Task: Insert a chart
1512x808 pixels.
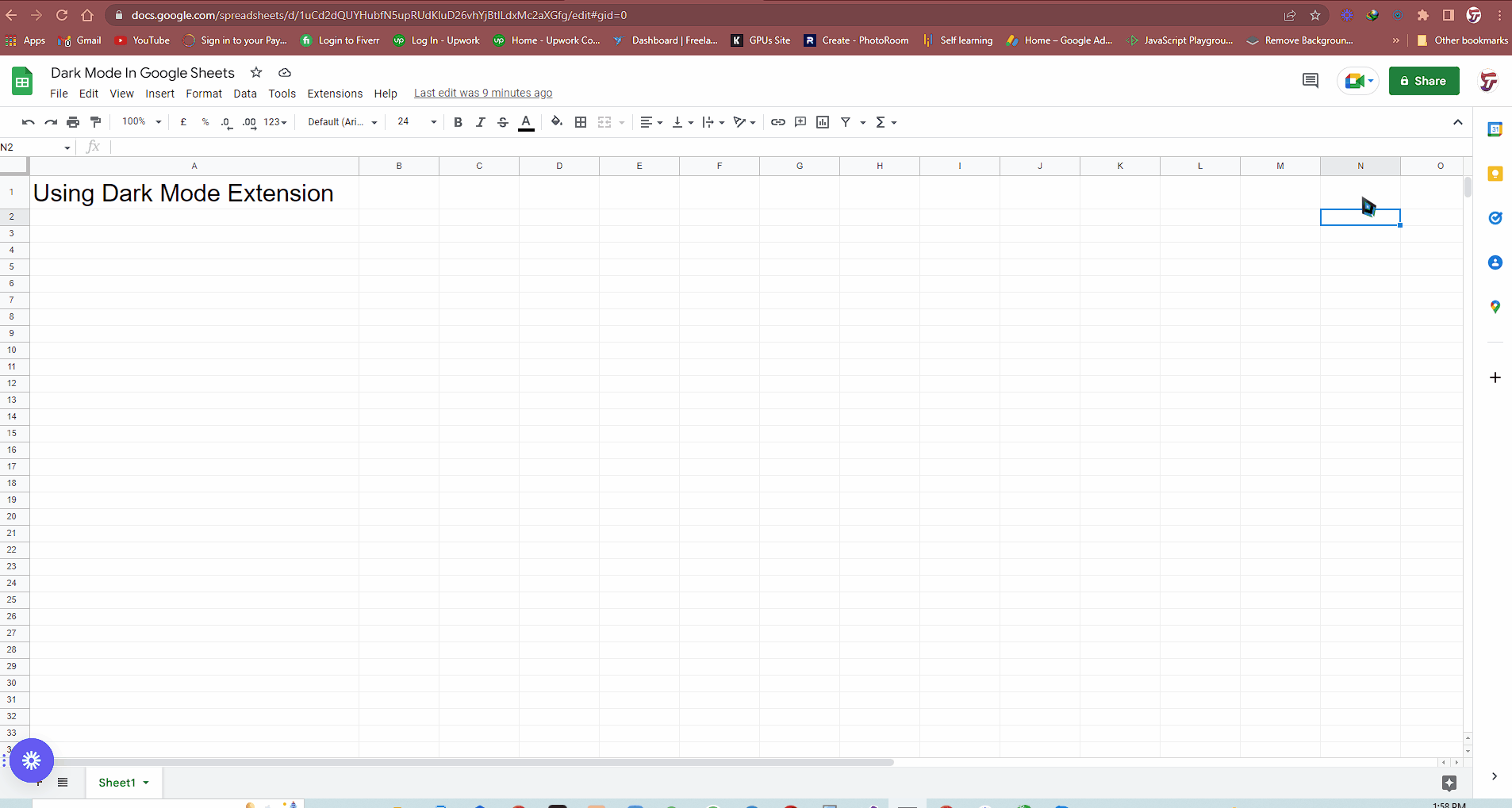Action: coord(823,122)
